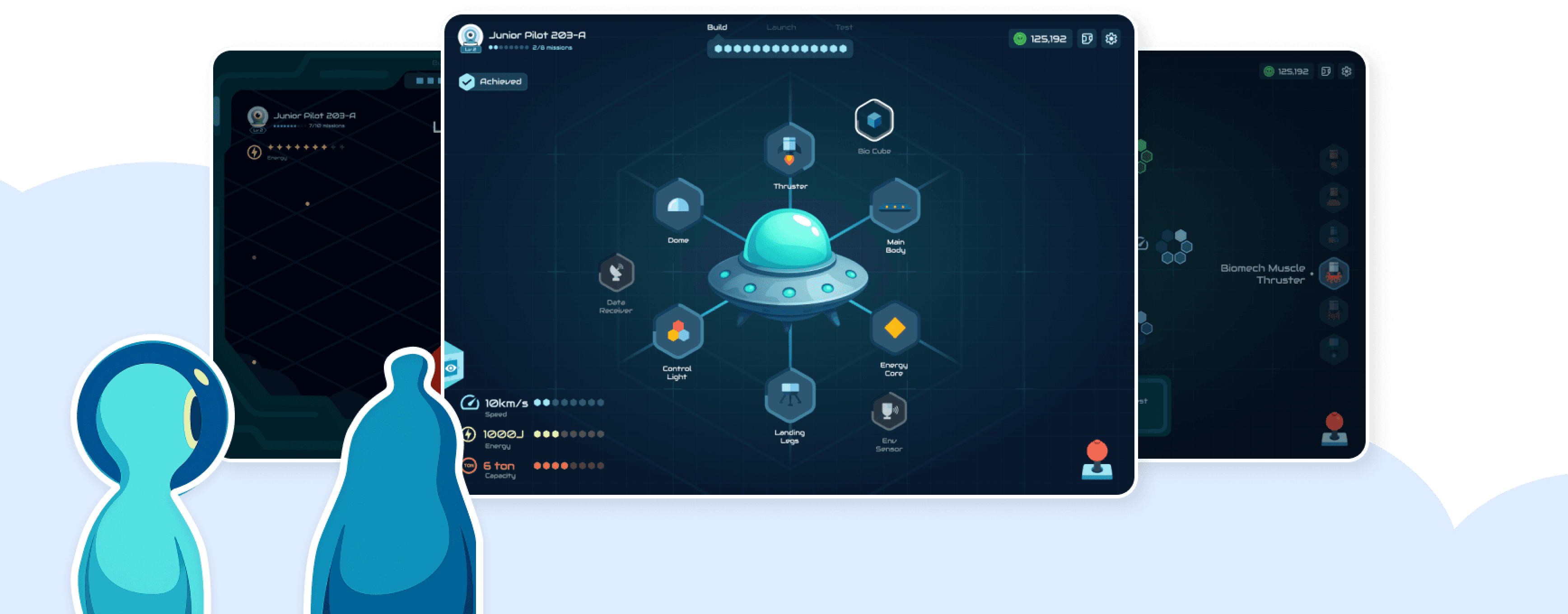The width and height of the screenshot is (1568, 614).
Task: Click the build progress dots bar
Action: click(780, 49)
